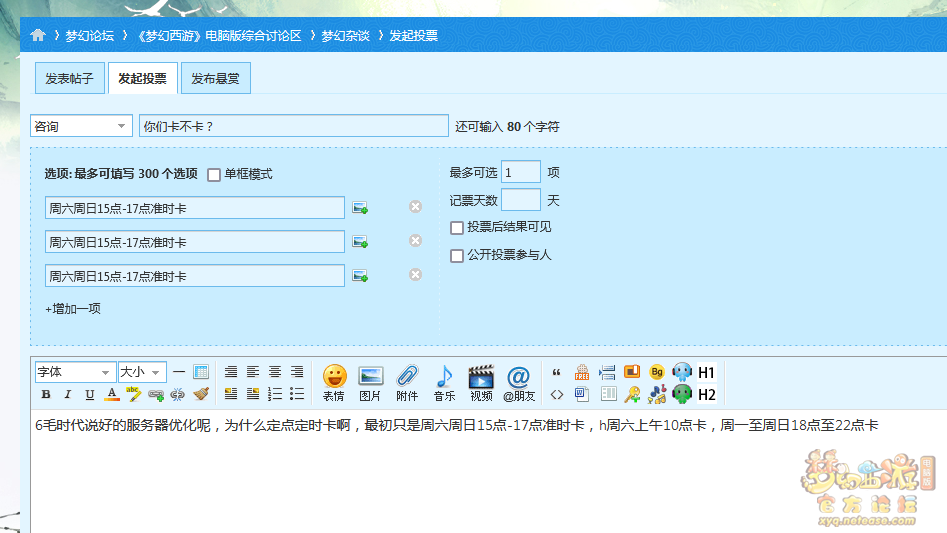The width and height of the screenshot is (947, 533).
Task: Insert hidden content with key icon
Action: pos(632,395)
